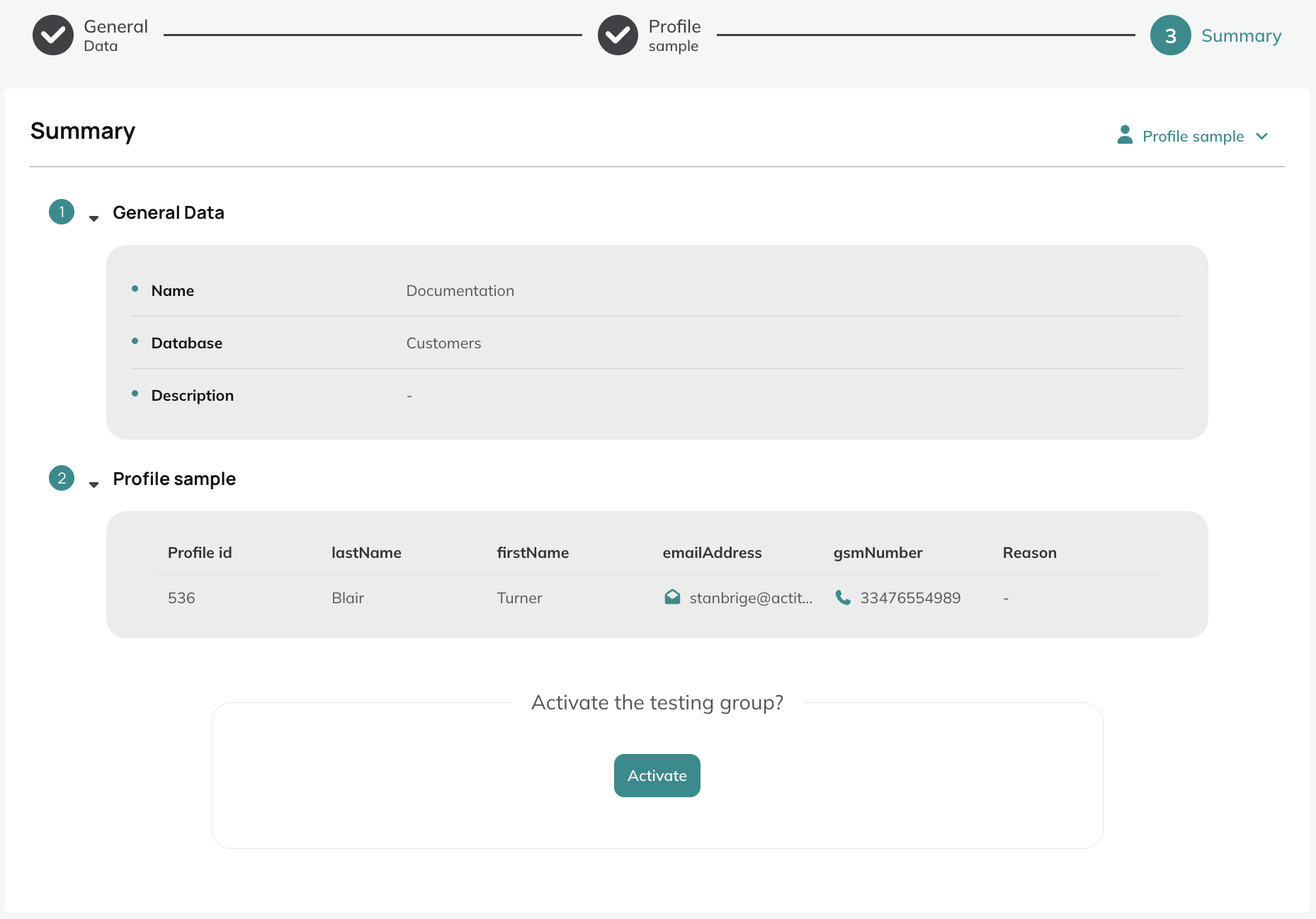The height and width of the screenshot is (919, 1316).
Task: Click the Profile sample link at top right
Action: coord(1193,136)
